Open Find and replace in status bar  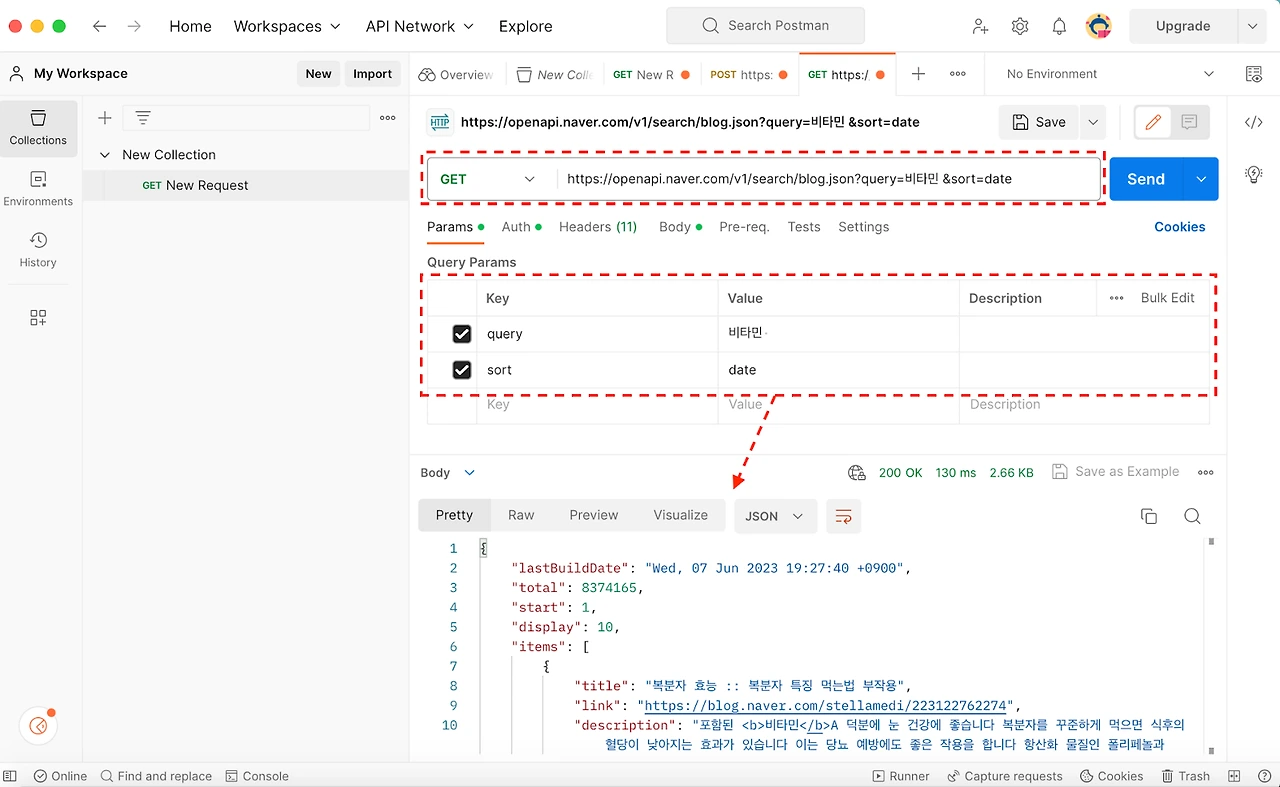(x=156, y=776)
